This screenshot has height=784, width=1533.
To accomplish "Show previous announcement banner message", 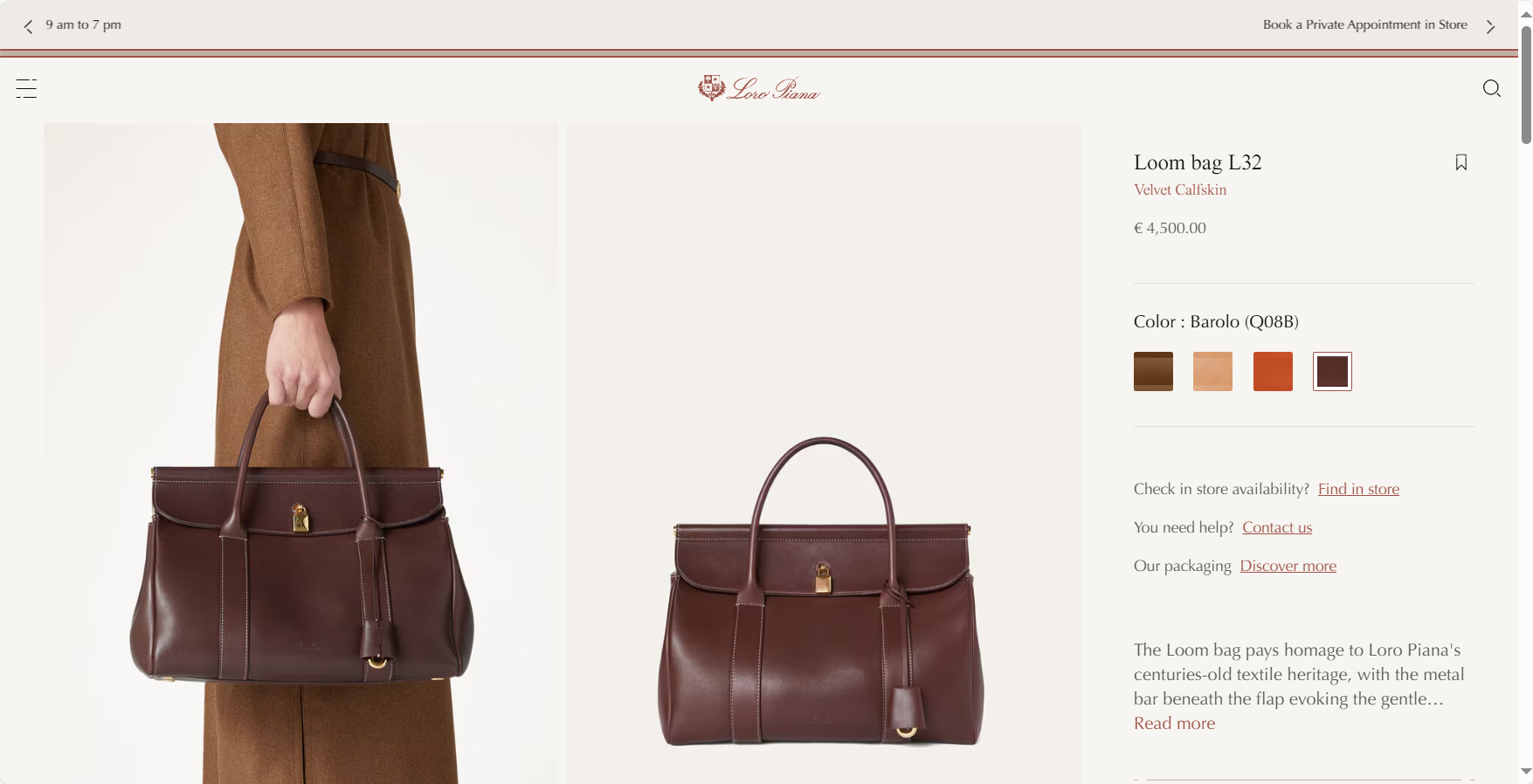I will pyautogui.click(x=28, y=26).
